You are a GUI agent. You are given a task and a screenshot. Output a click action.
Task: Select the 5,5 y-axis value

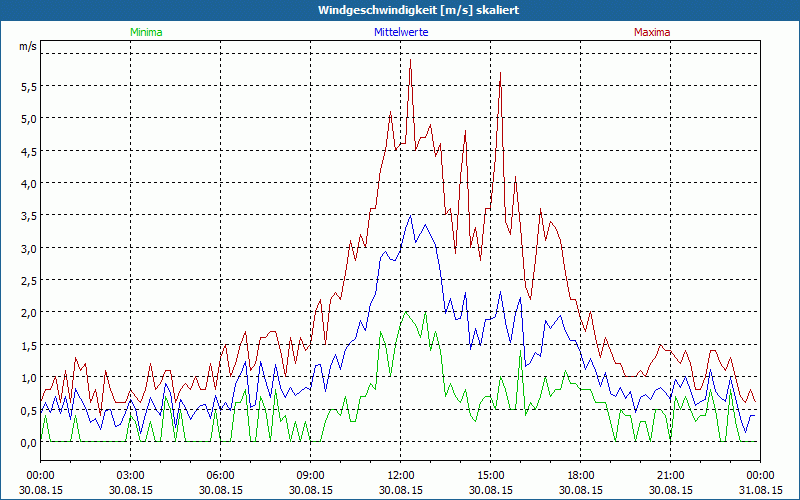28,87
